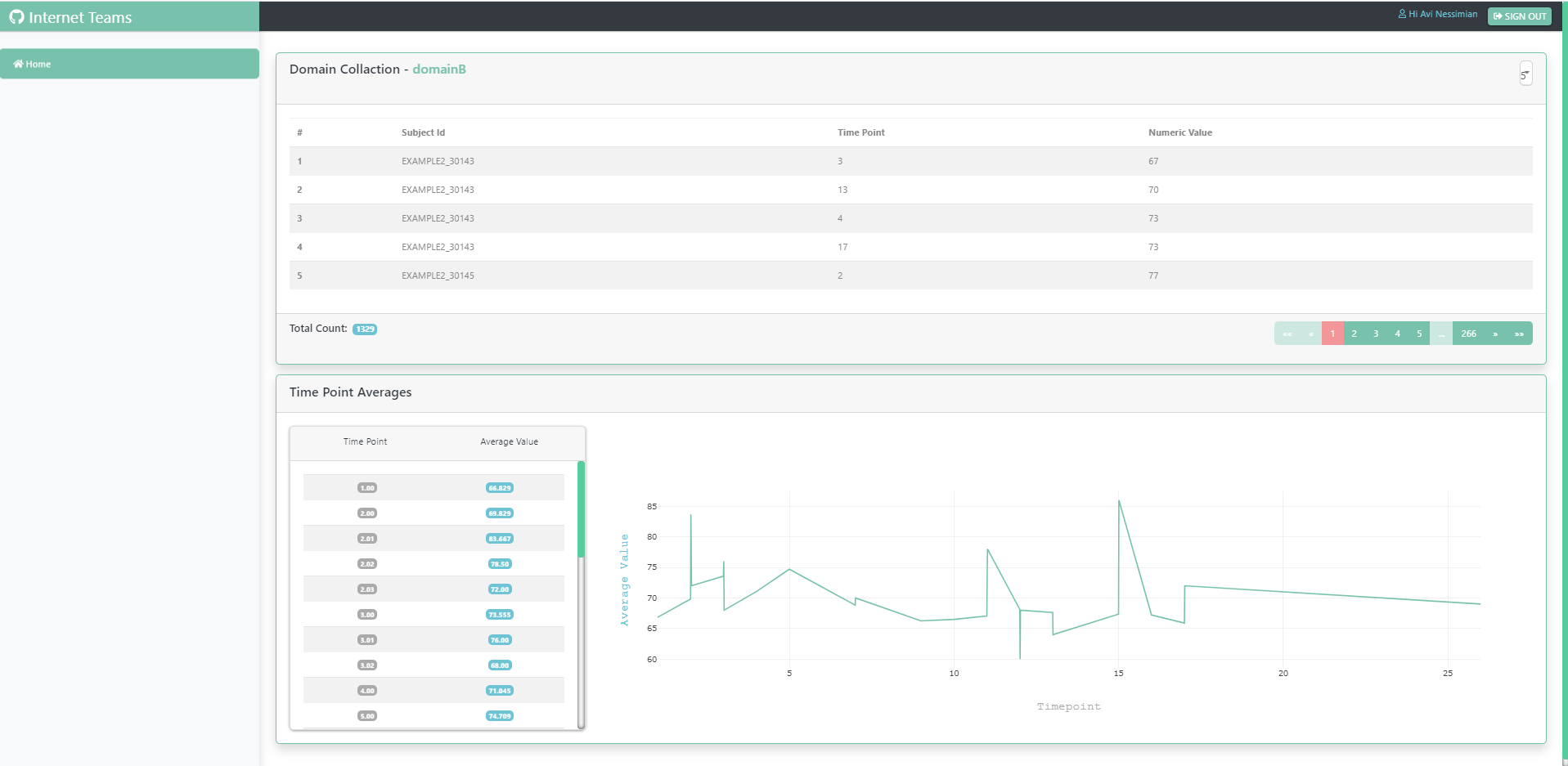
Task: Click the chart peak near timepoint 15
Action: point(1119,500)
